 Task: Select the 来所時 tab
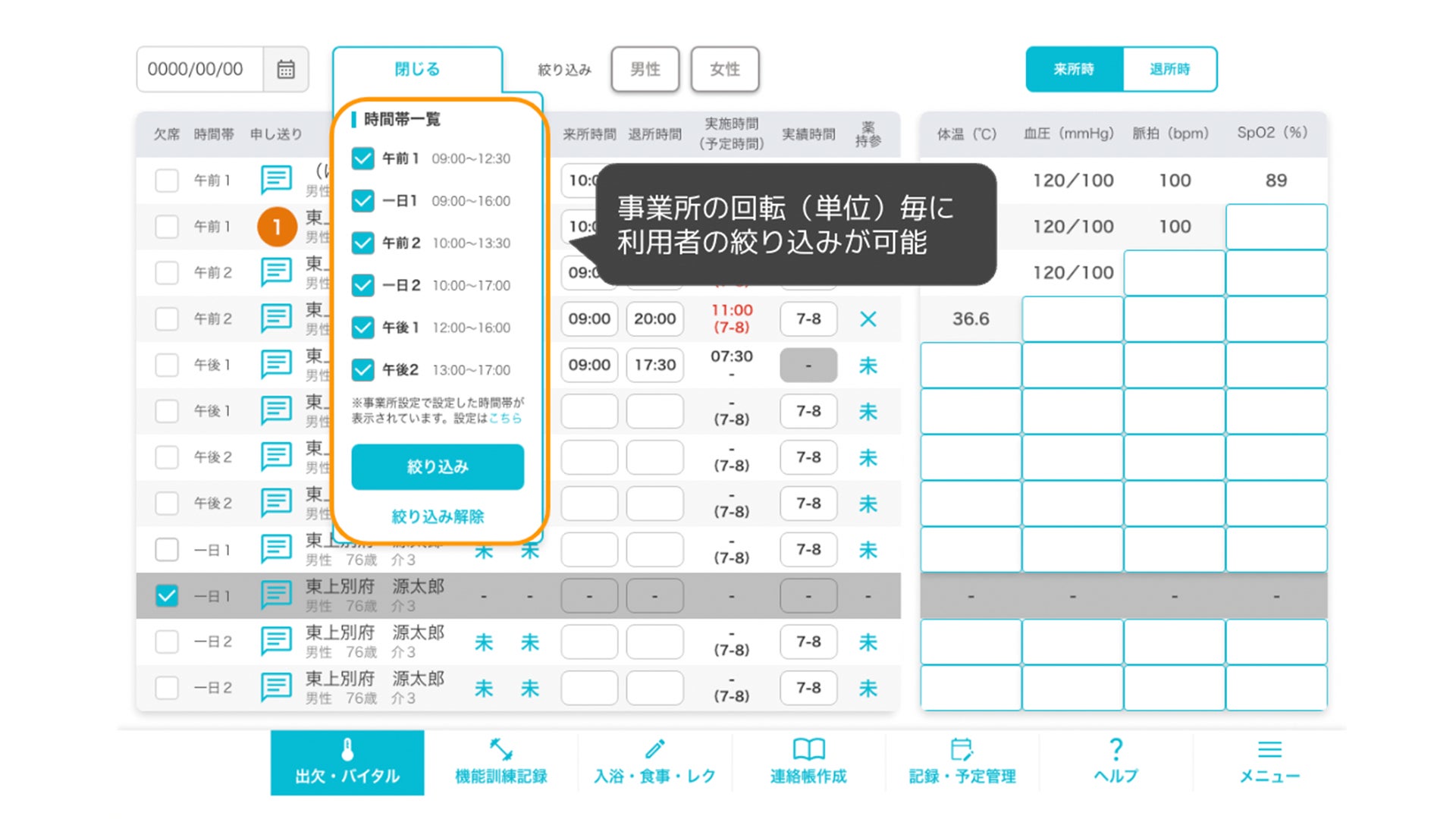point(1074,69)
